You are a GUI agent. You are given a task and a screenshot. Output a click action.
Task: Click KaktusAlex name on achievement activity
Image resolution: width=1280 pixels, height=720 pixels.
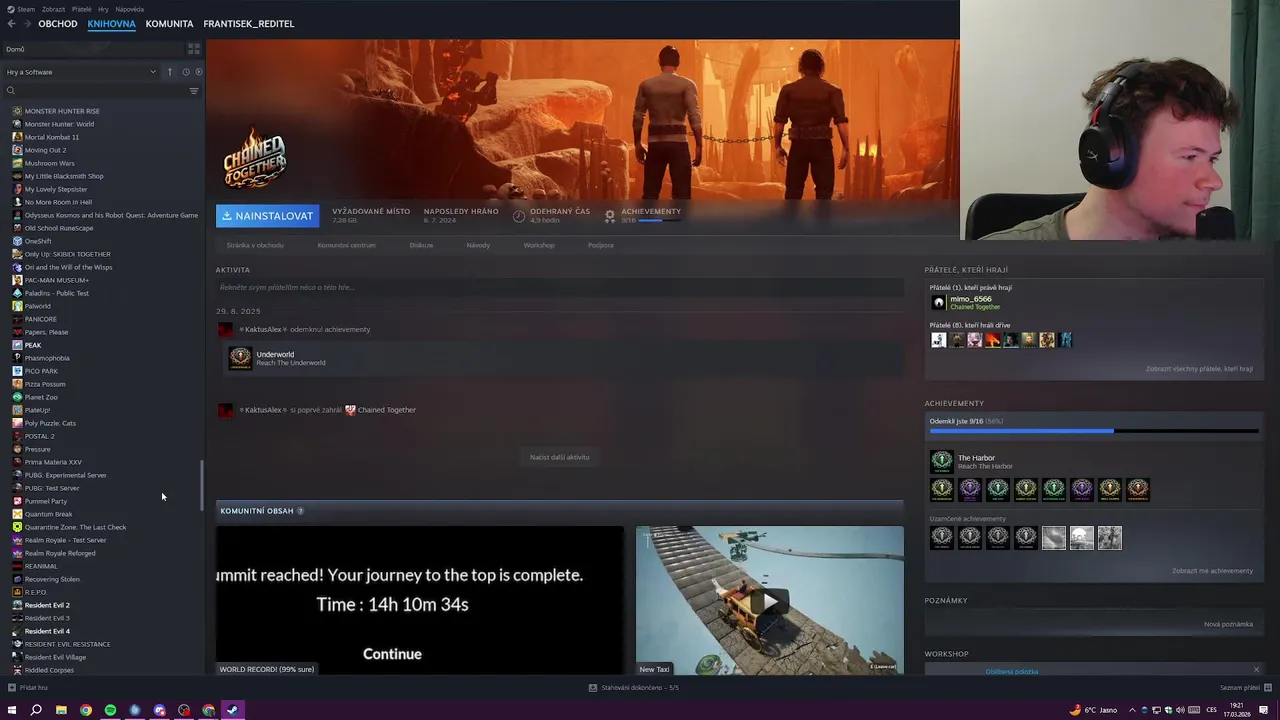263,329
